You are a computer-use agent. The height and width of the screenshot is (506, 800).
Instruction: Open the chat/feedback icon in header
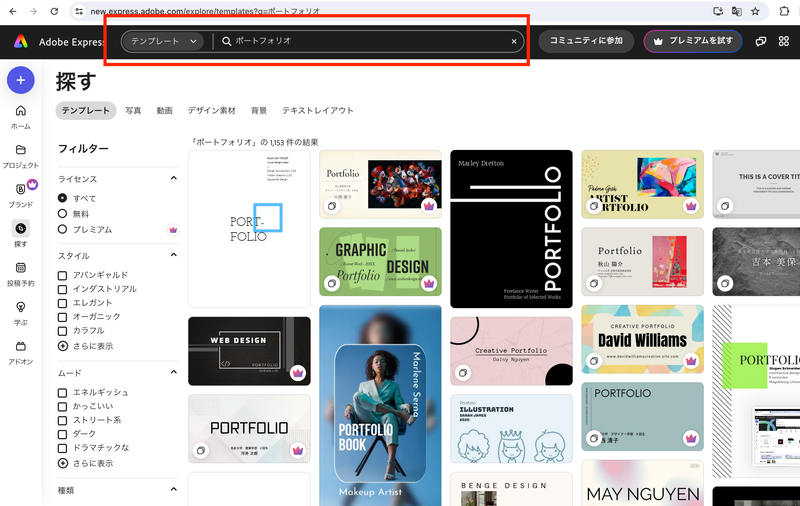[761, 41]
